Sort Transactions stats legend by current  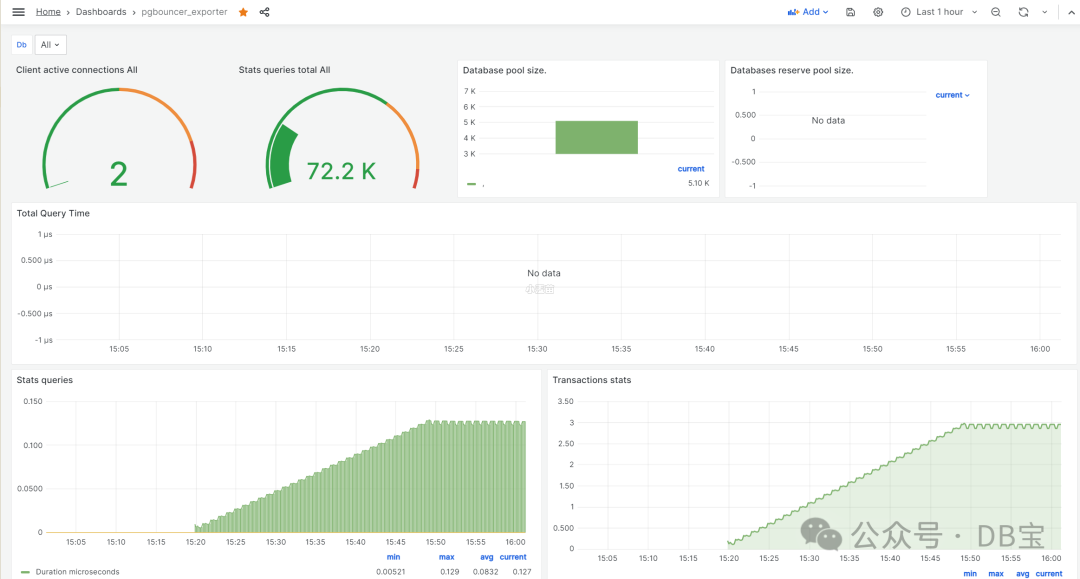pyautogui.click(x=1049, y=573)
